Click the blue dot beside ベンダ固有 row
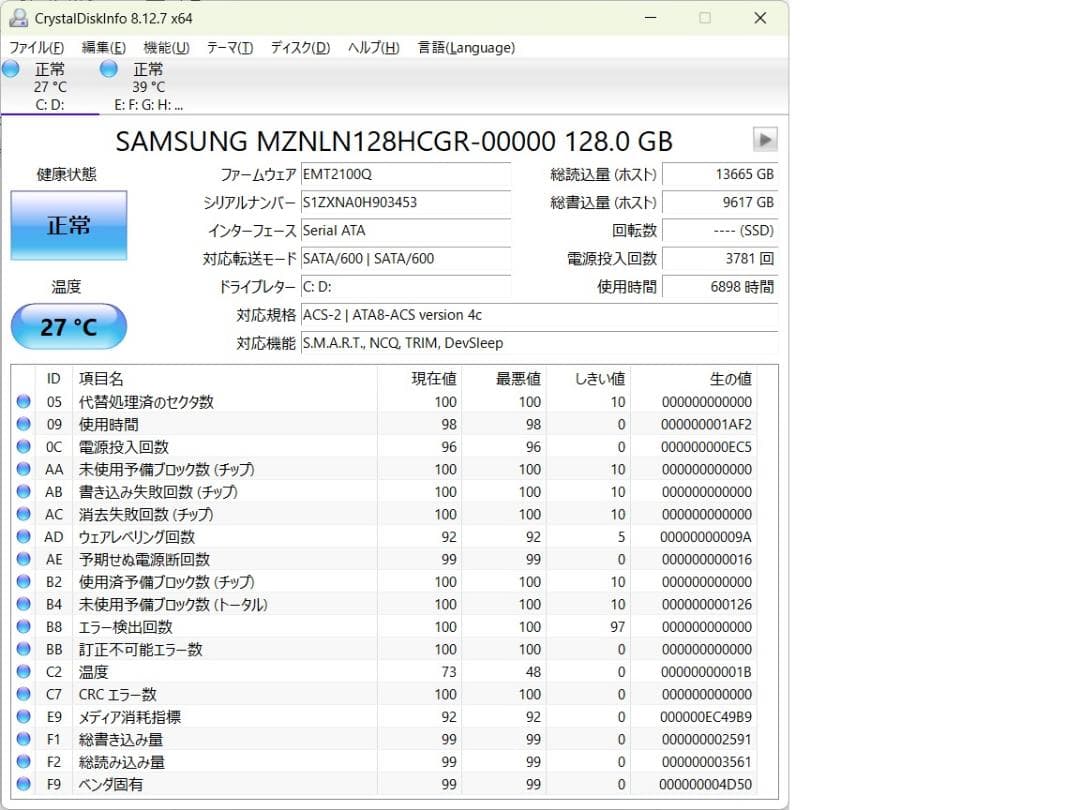 pos(24,784)
